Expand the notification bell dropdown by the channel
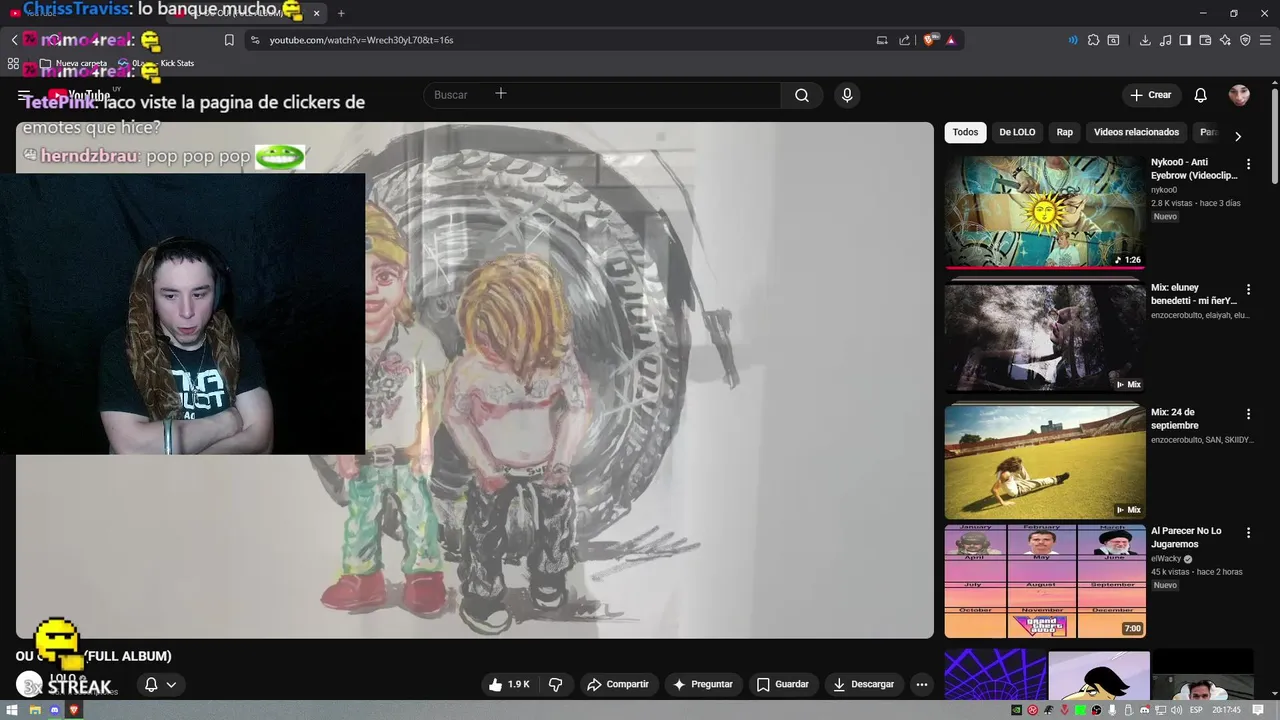This screenshot has height=720, width=1280. (160, 685)
